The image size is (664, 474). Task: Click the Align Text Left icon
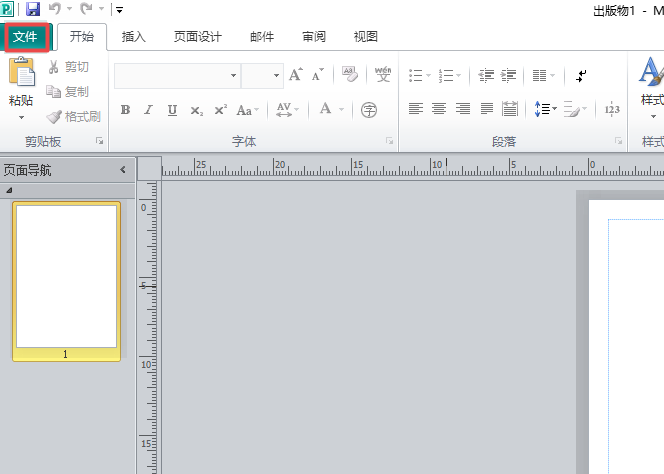pos(415,109)
